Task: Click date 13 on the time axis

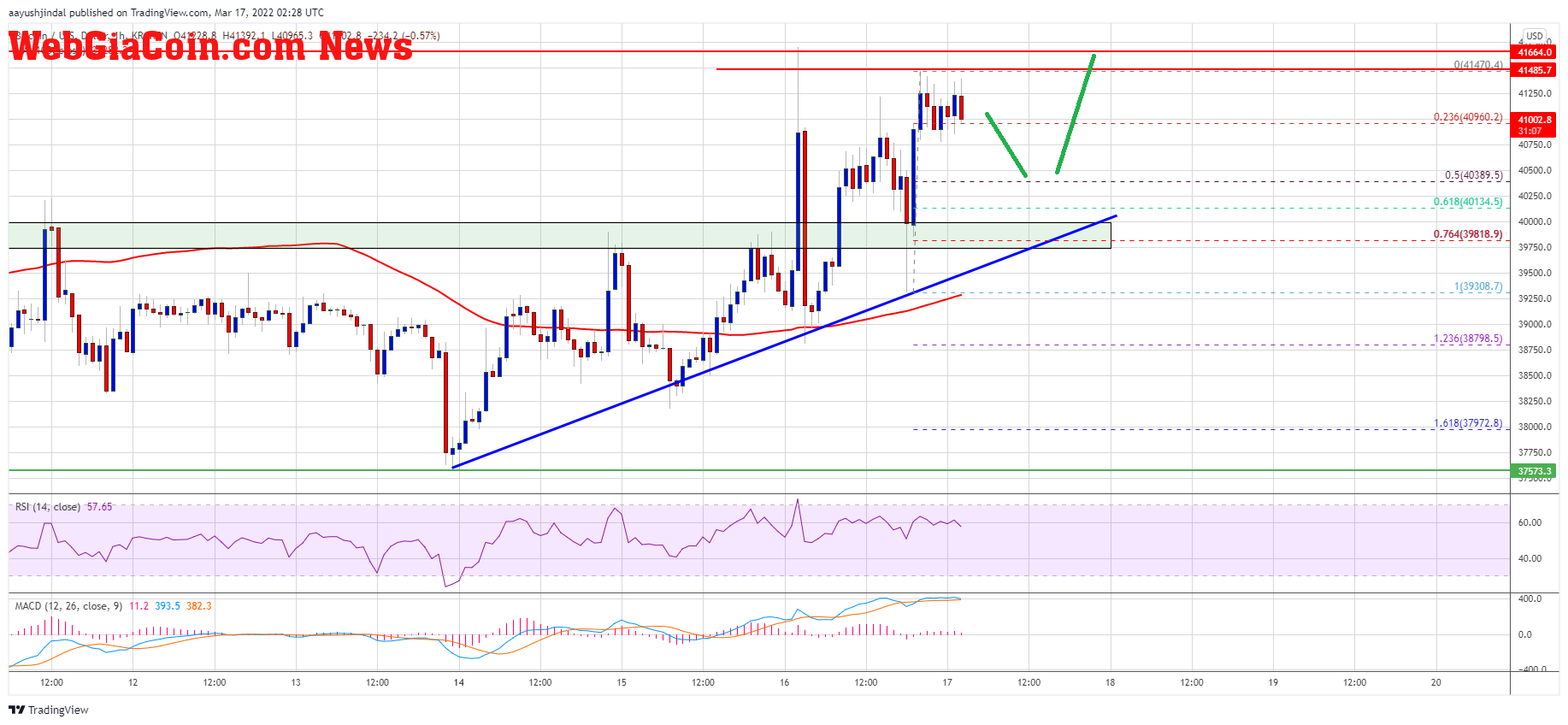Action: coord(296,682)
